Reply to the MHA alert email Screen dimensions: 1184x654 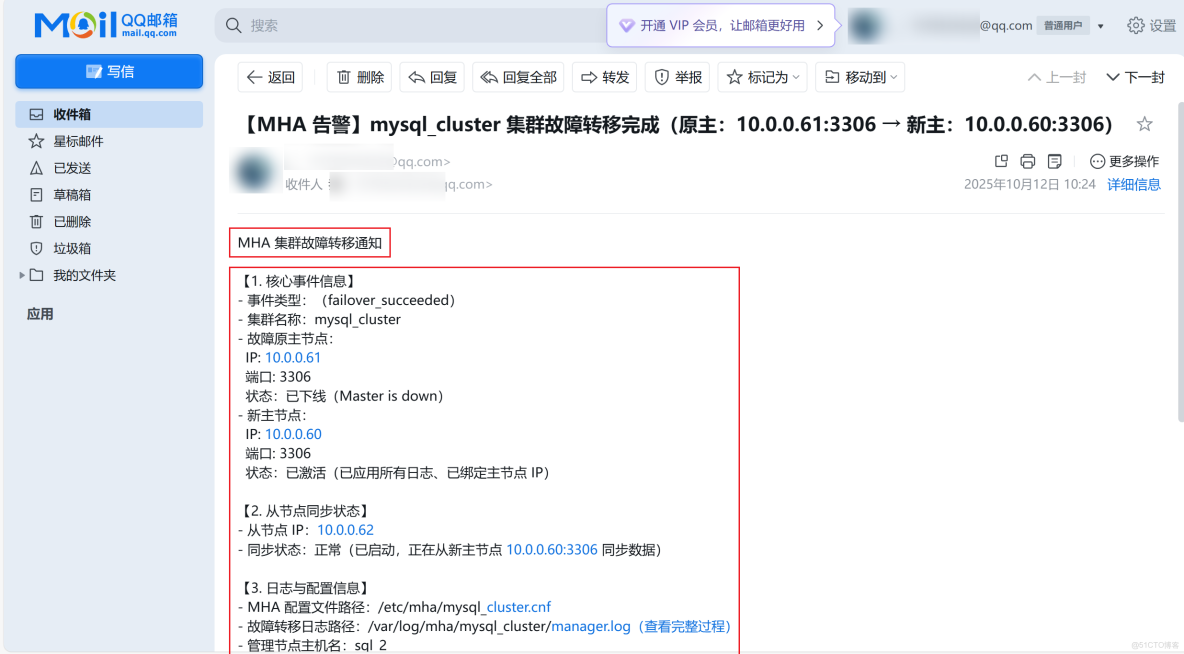tap(431, 77)
